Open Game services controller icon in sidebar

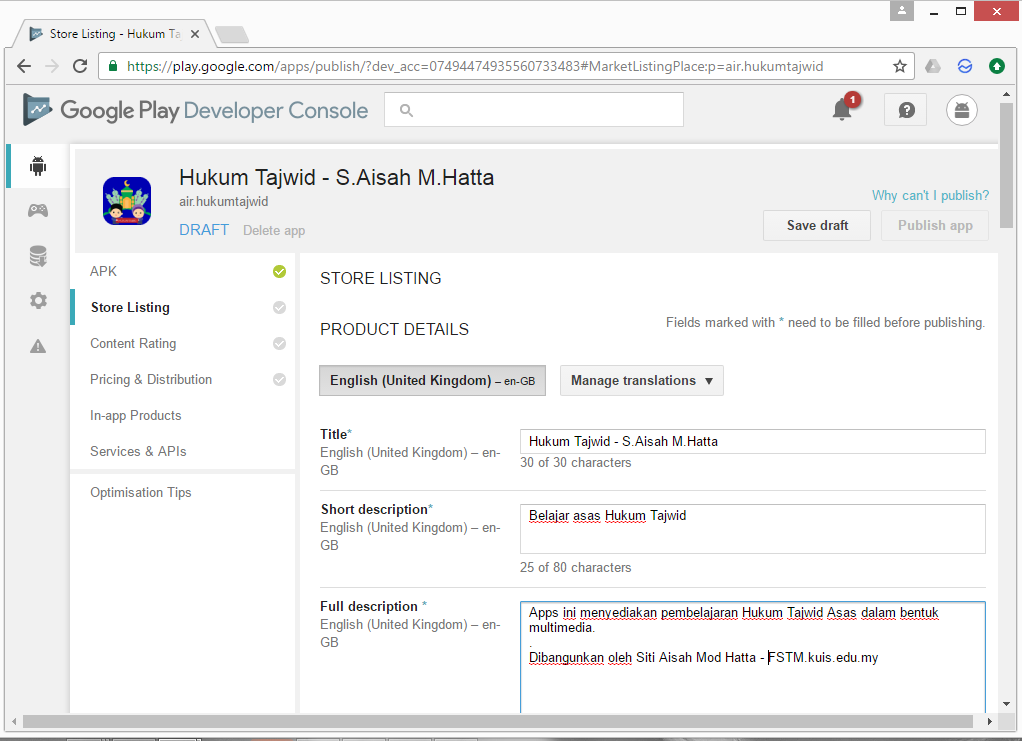coord(38,211)
